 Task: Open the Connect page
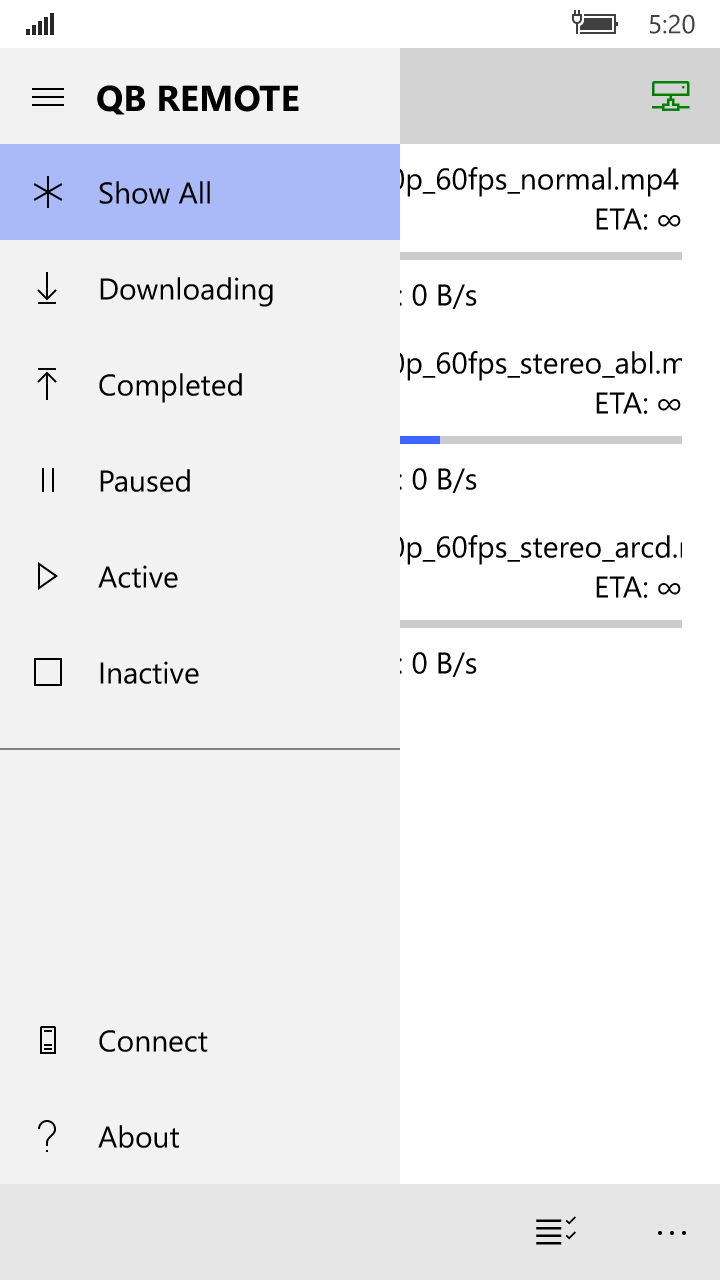pyautogui.click(x=152, y=1040)
